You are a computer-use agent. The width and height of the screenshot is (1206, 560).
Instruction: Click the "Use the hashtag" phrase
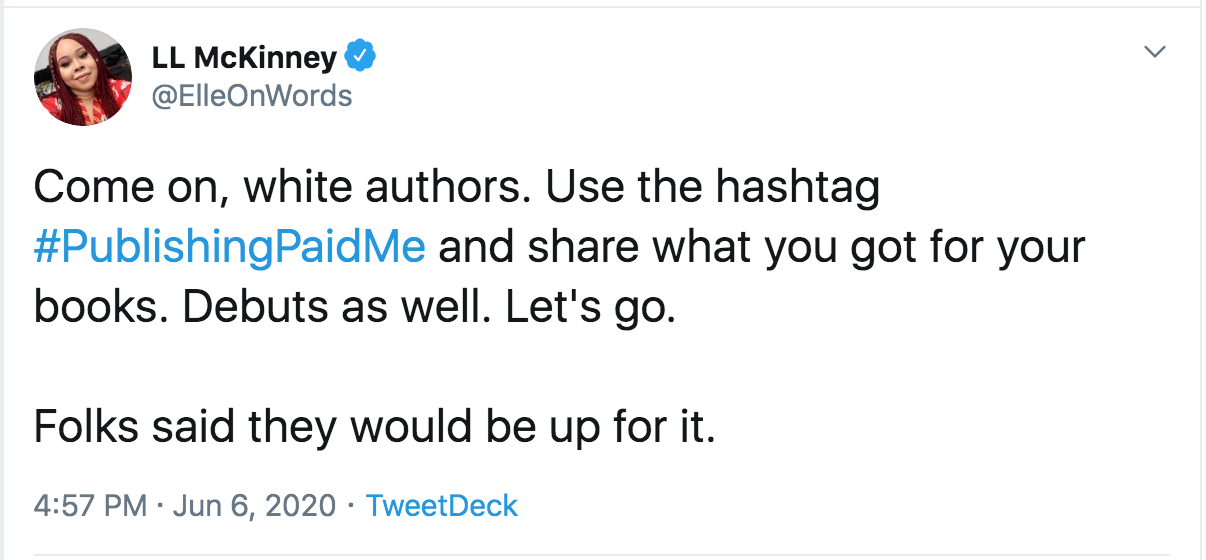[713, 187]
